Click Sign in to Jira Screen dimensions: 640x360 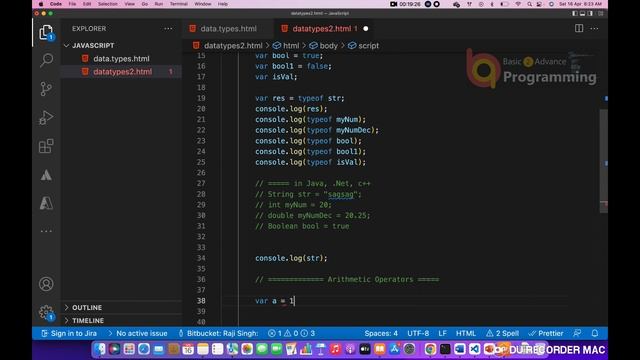click(69, 333)
